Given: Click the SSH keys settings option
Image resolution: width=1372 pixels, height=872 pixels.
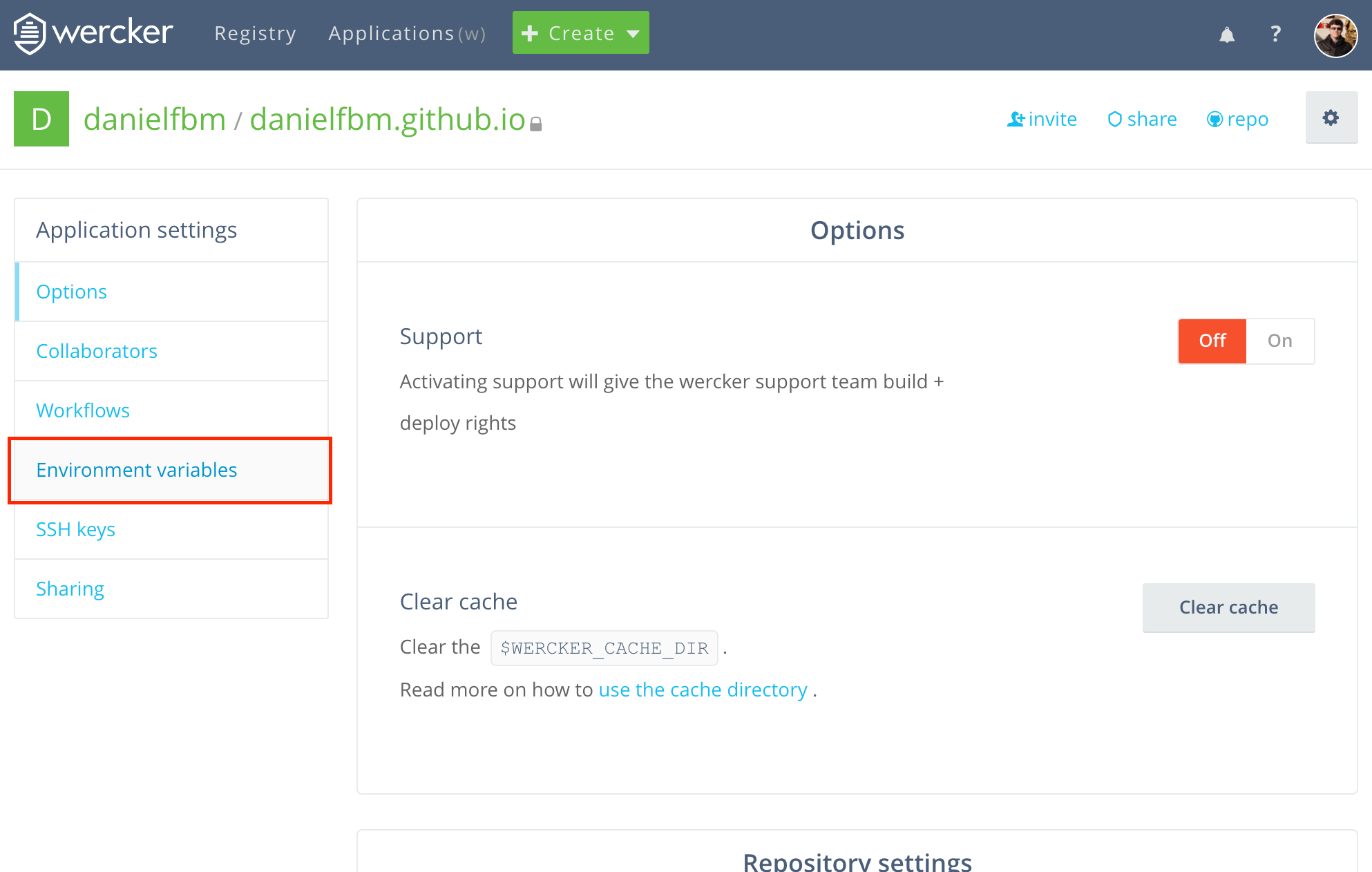Looking at the screenshot, I should point(75,529).
